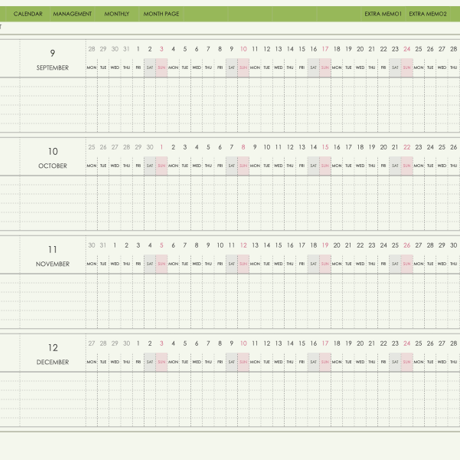Click SAT label under September 2

150,68
